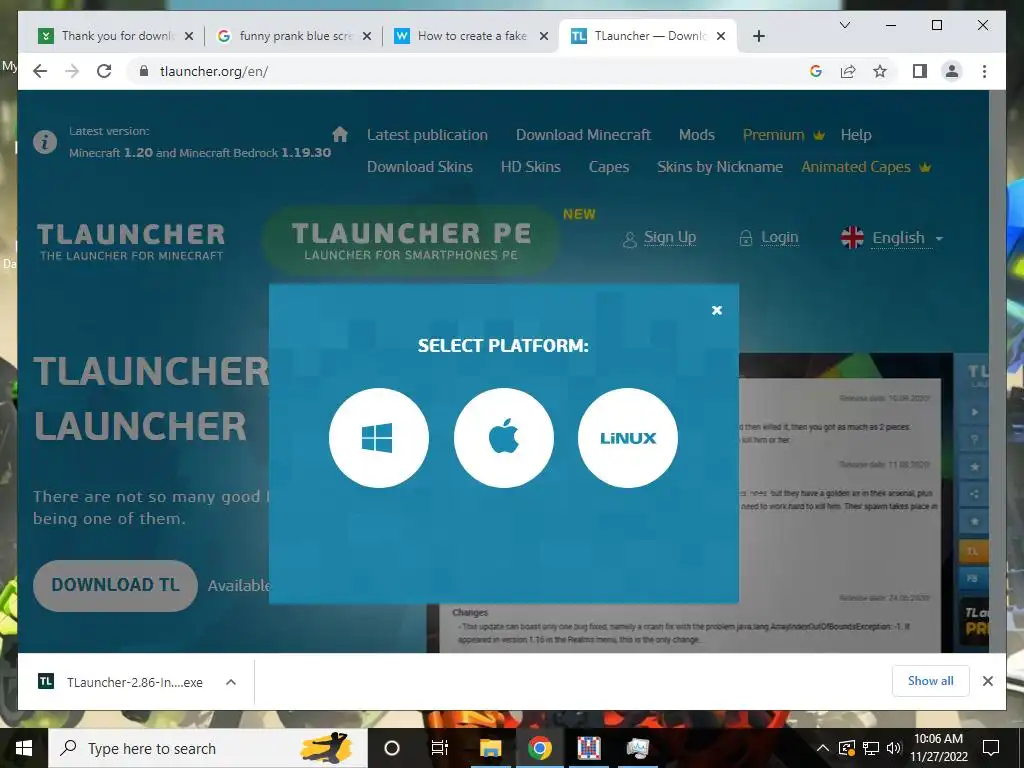Open a new browser tab

pos(758,36)
